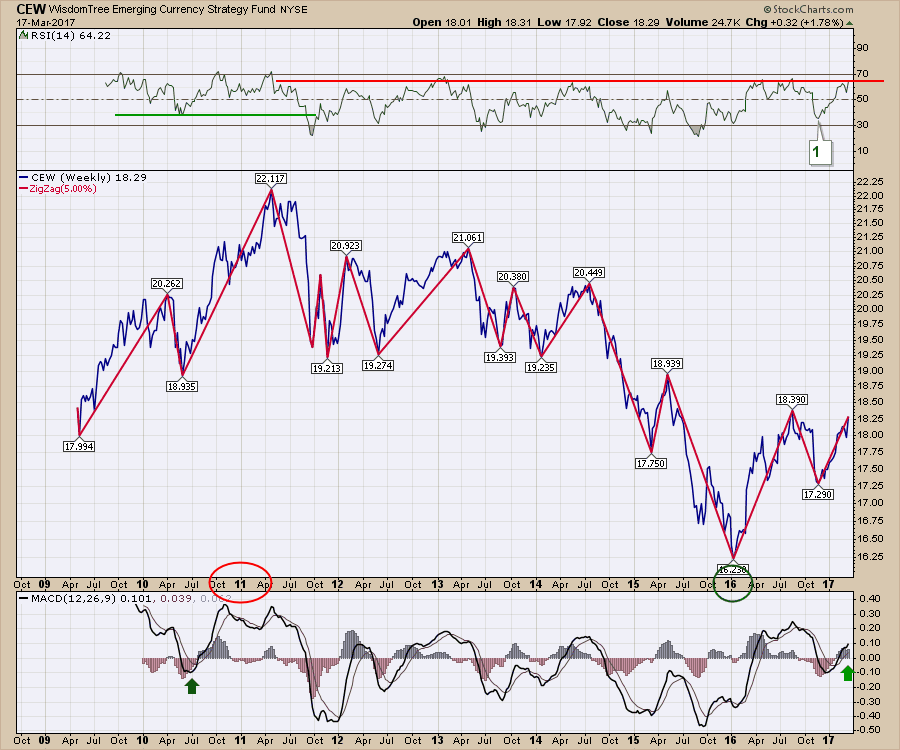Click the 20.923 swing high price label
900x750 pixels.
coord(346,246)
